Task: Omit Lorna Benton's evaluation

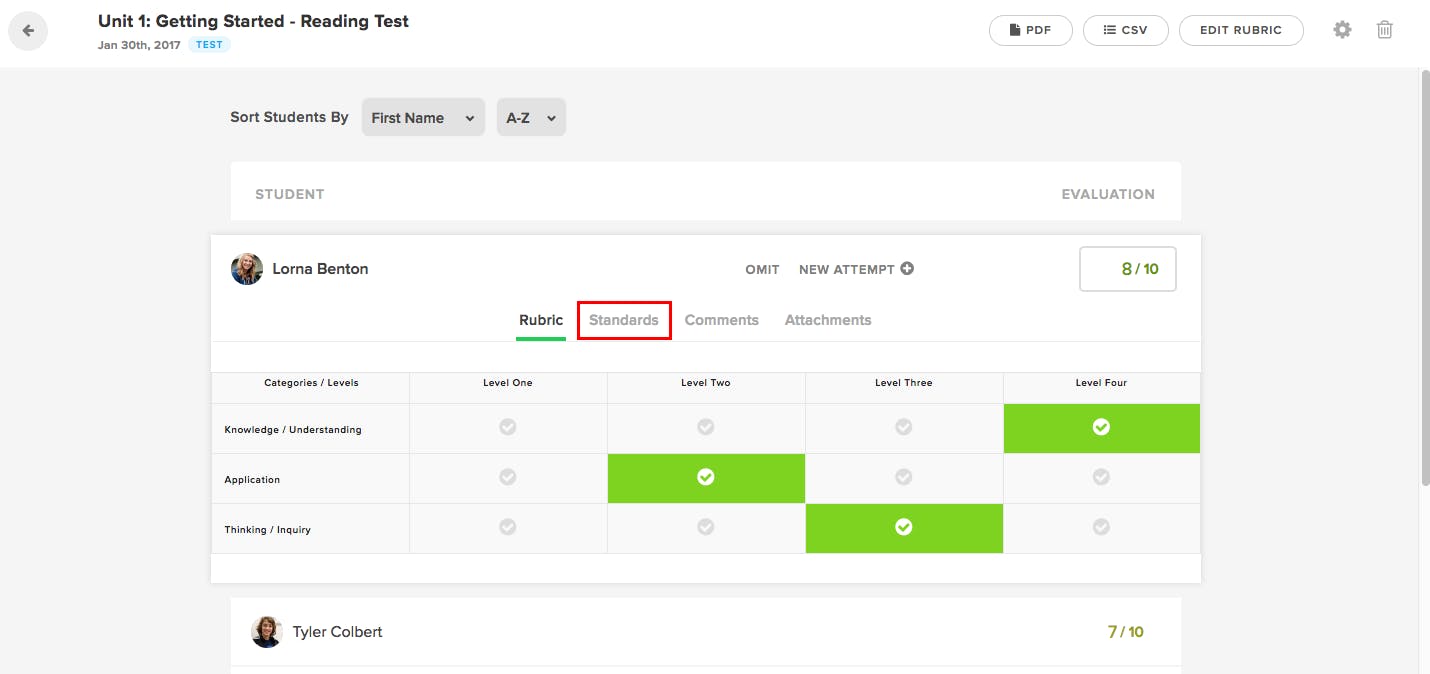Action: tap(762, 269)
